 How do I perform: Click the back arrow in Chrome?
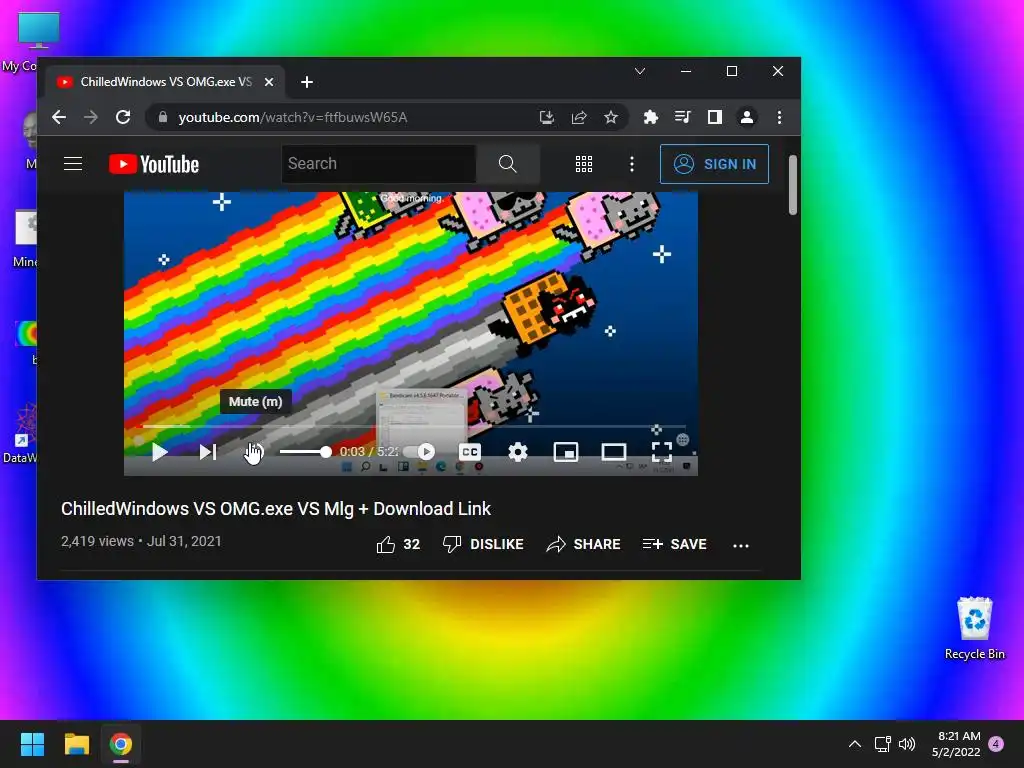59,117
